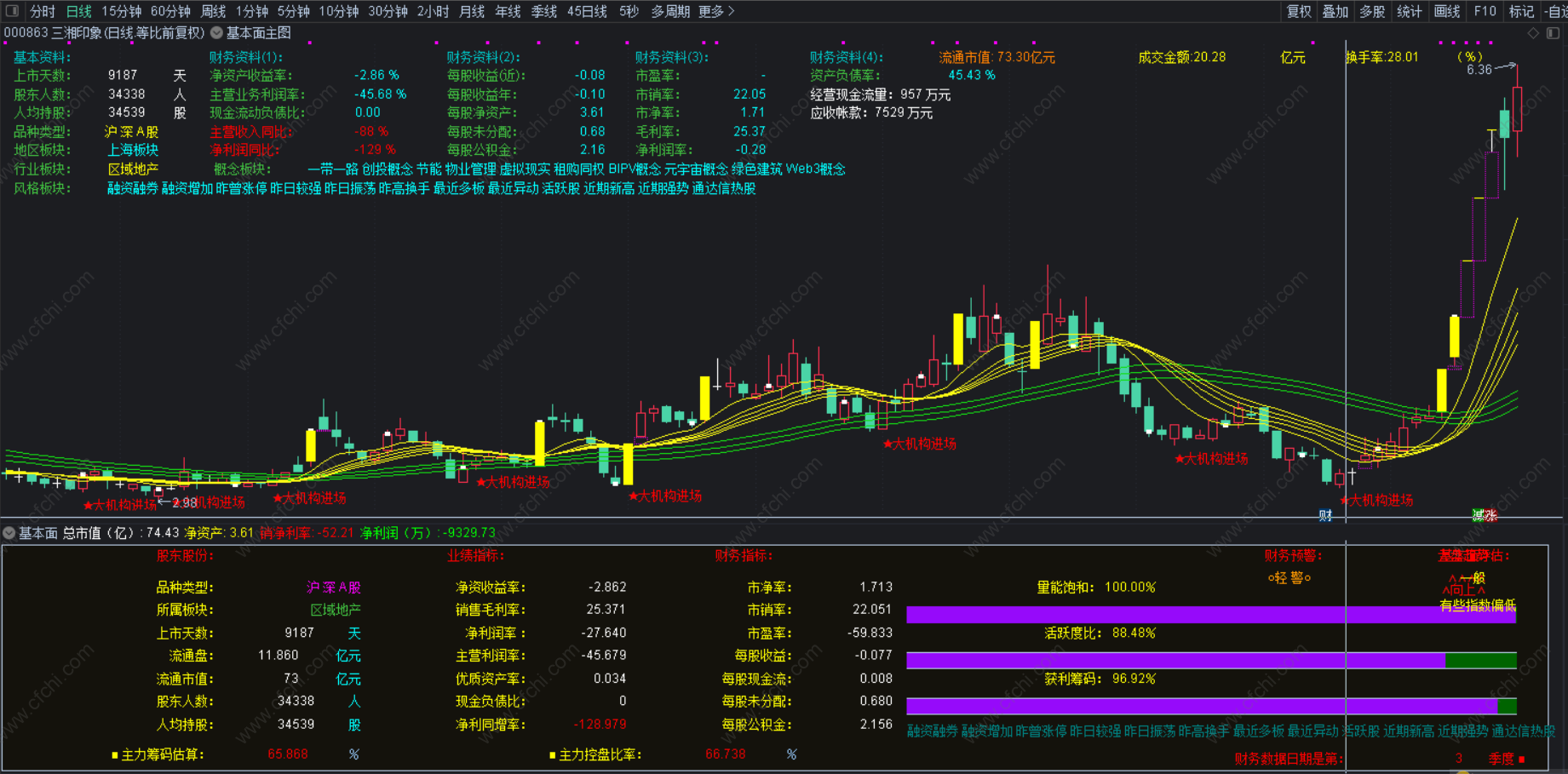Screen dimensions: 1568x774
Task: Click the 标记 mark button
Action: click(1521, 11)
